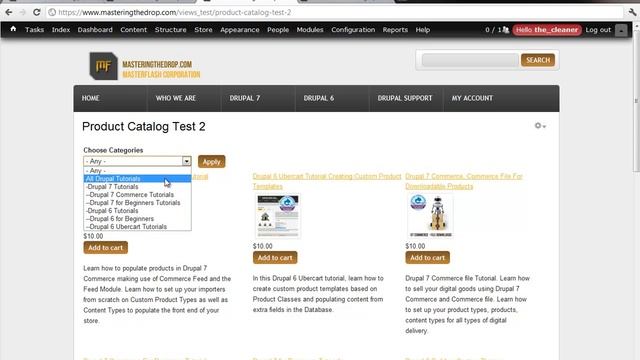Go to DRUPAL 6 navigation item
Viewport: 640px width, 360px height.
tap(318, 98)
